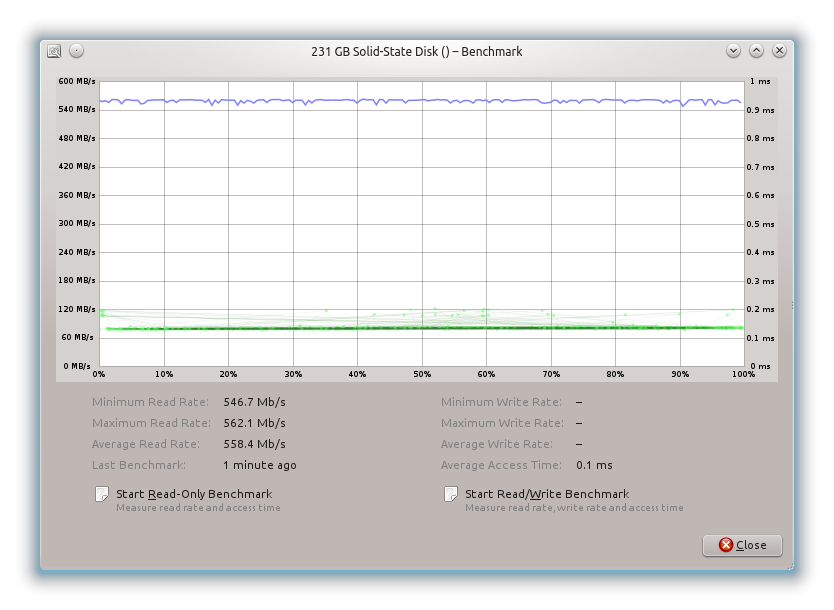The image size is (834, 610).
Task: Maximize the Benchmark window
Action: pyautogui.click(x=756, y=51)
